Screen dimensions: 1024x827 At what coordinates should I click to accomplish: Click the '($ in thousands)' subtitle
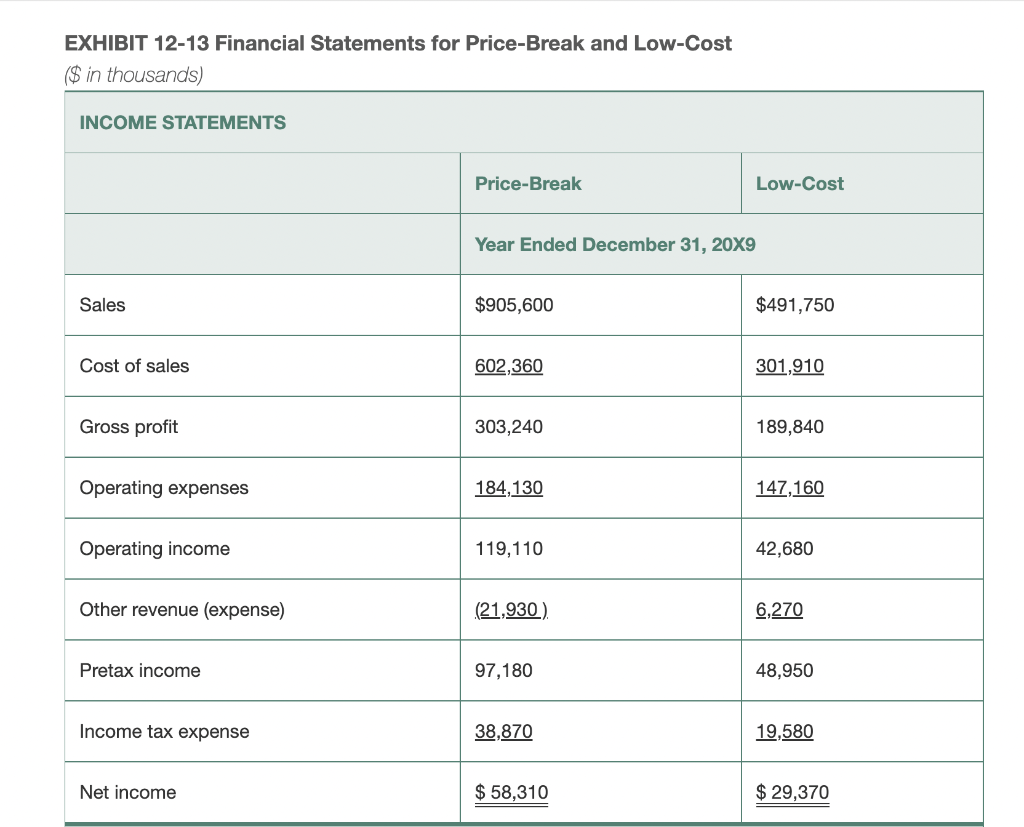click(x=134, y=74)
